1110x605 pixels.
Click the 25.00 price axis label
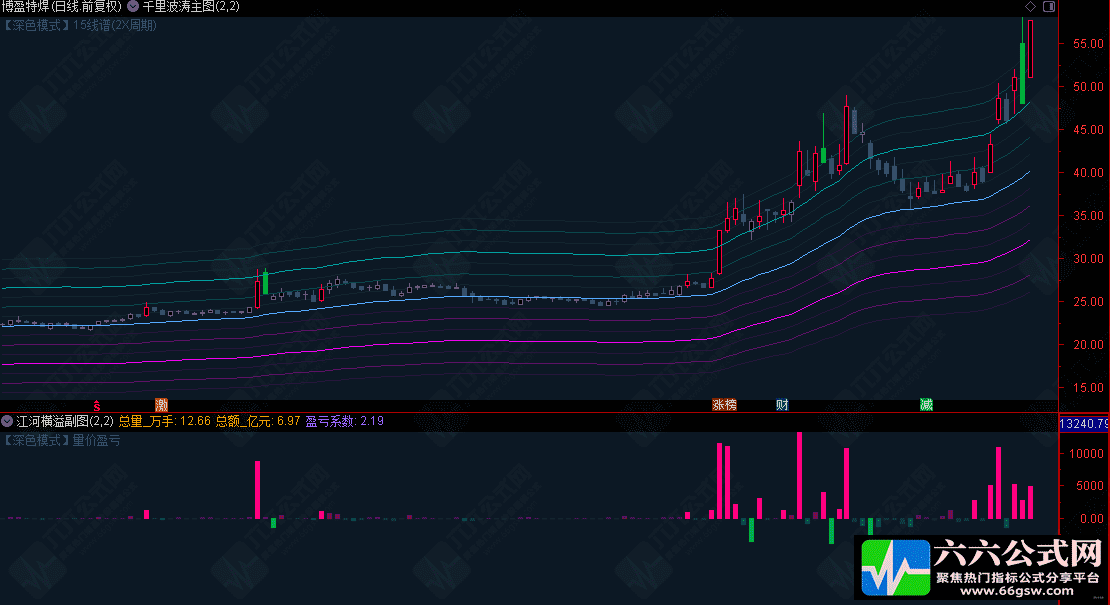pyautogui.click(x=1088, y=302)
